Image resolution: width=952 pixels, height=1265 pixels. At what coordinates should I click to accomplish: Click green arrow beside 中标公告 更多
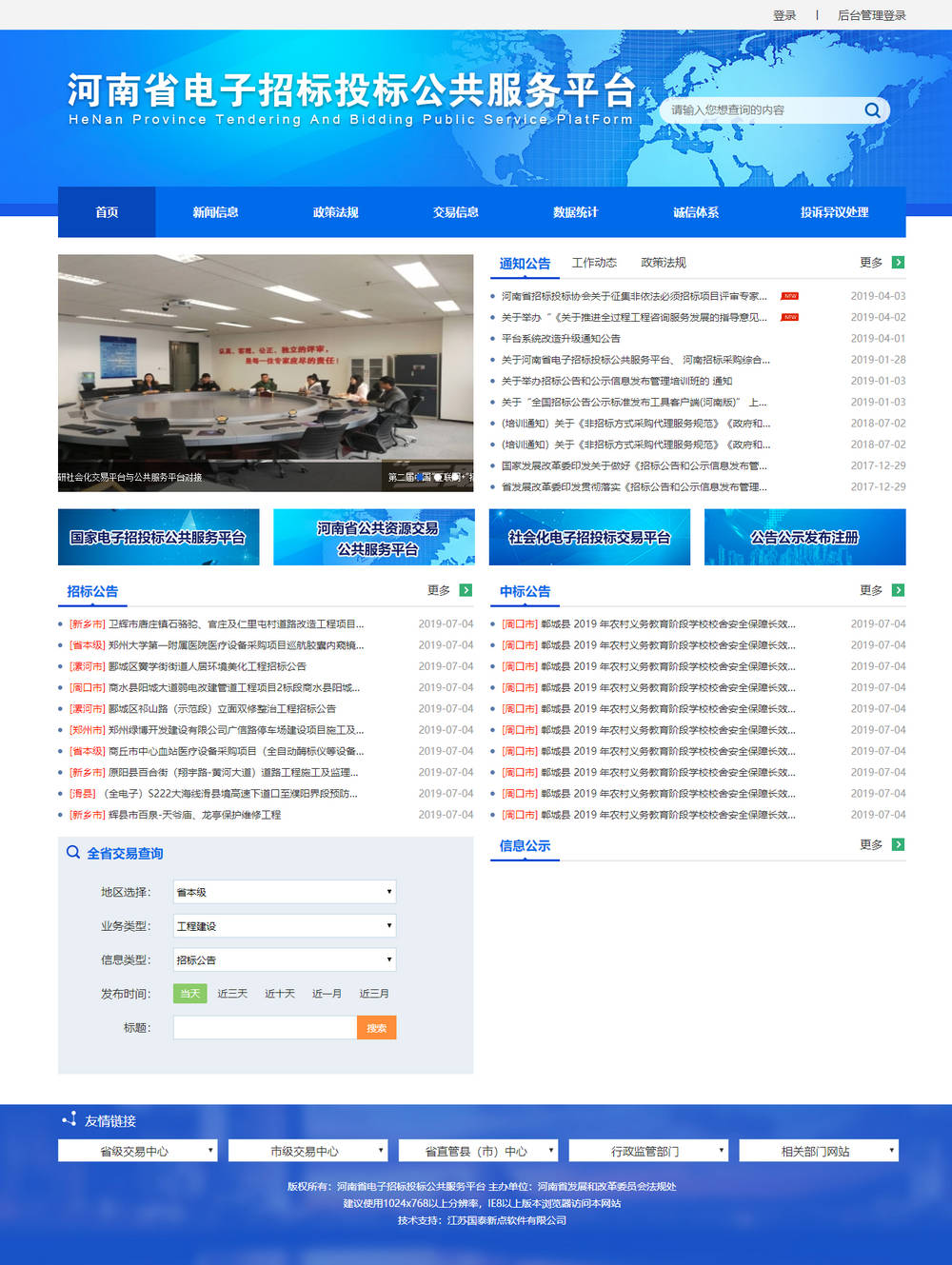898,590
